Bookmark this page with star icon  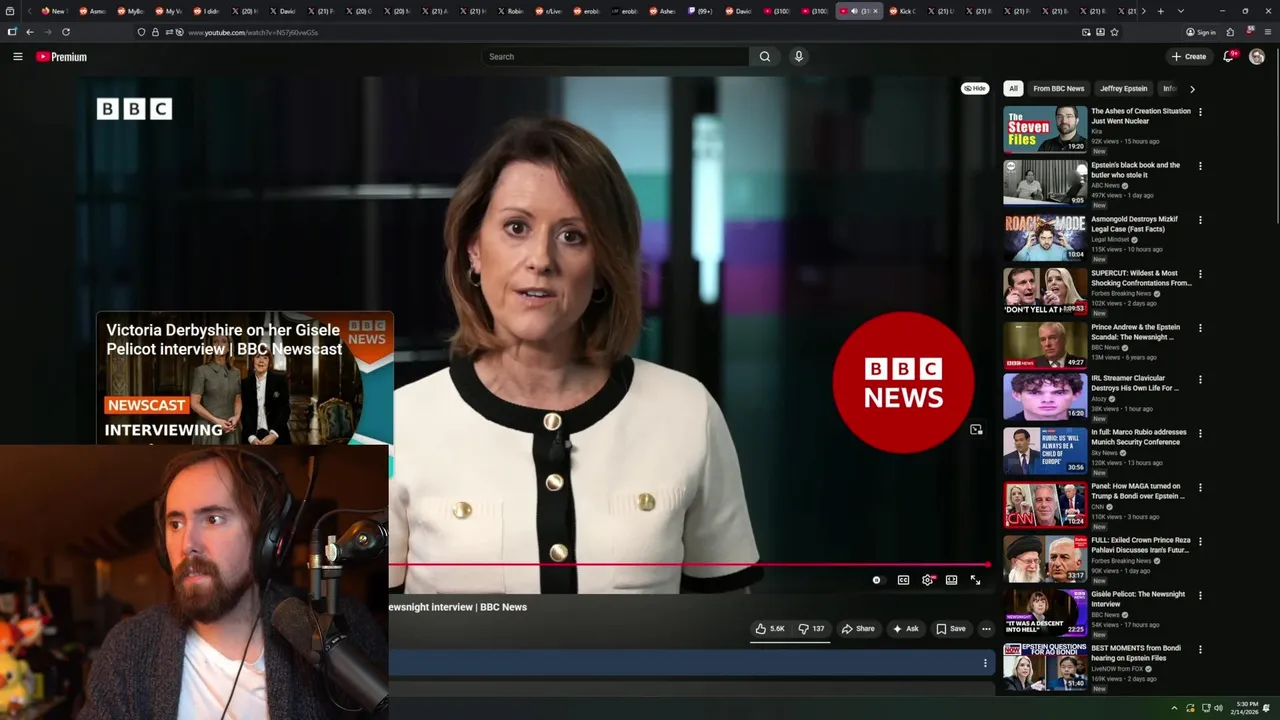[1114, 32]
